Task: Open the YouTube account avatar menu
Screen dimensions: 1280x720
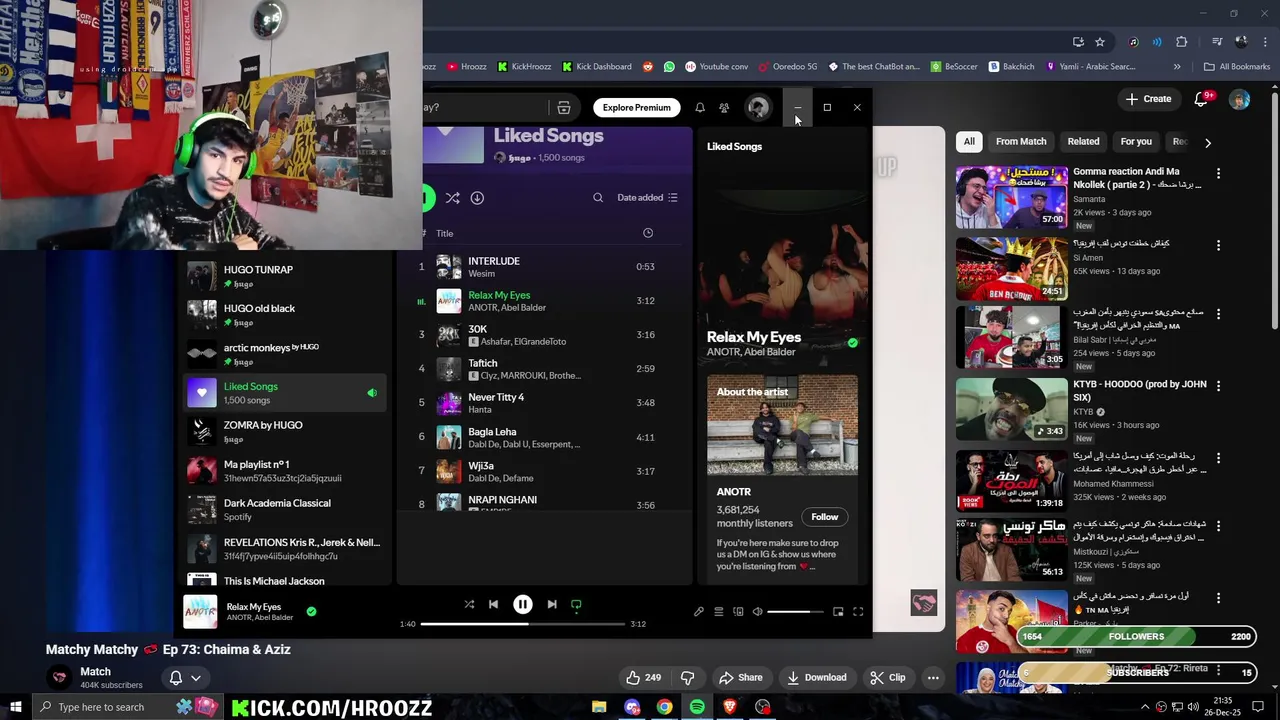Action: pyautogui.click(x=1239, y=100)
